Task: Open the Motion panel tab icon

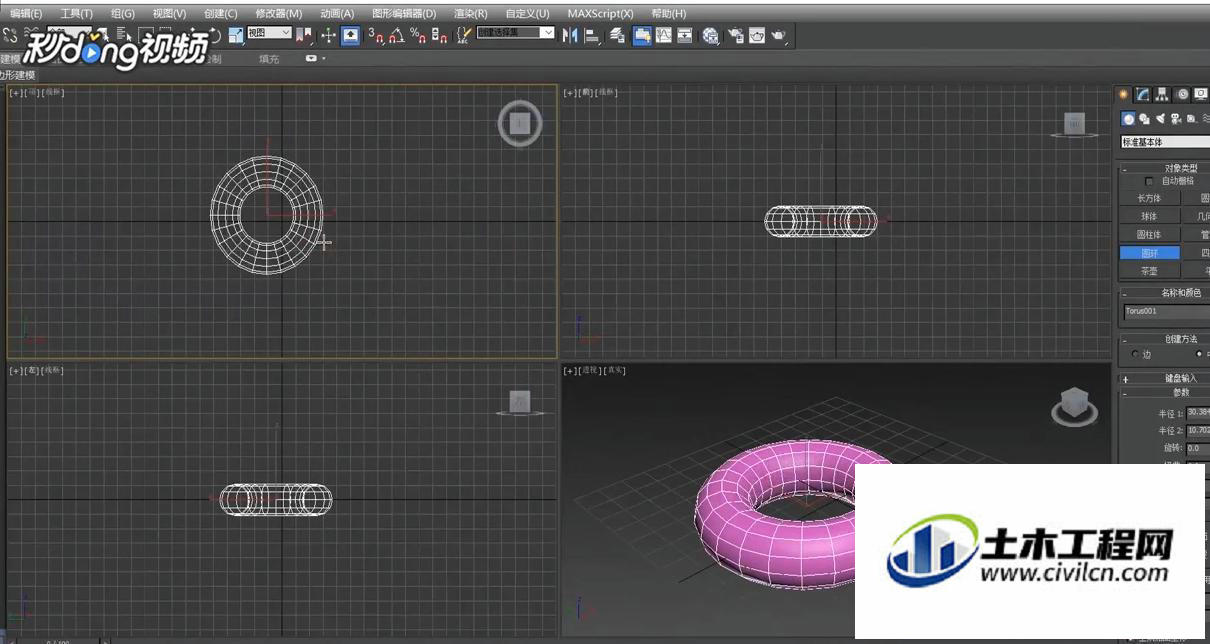Action: point(1182,94)
